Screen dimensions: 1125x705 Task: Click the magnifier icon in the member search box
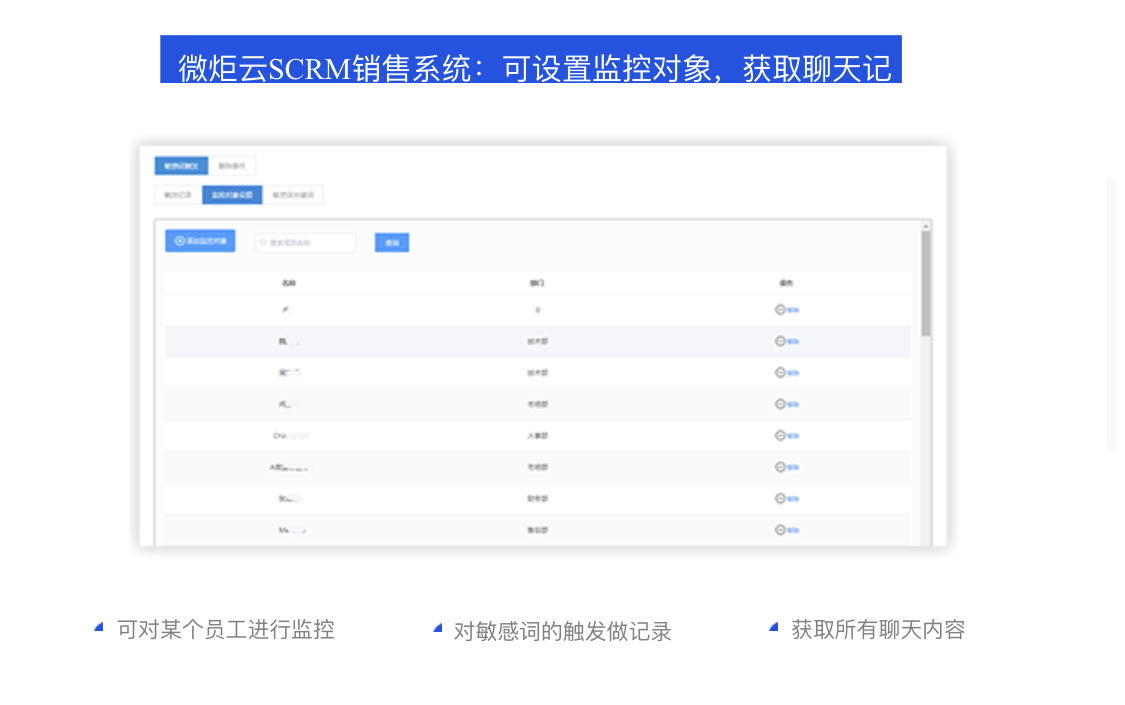[263, 242]
